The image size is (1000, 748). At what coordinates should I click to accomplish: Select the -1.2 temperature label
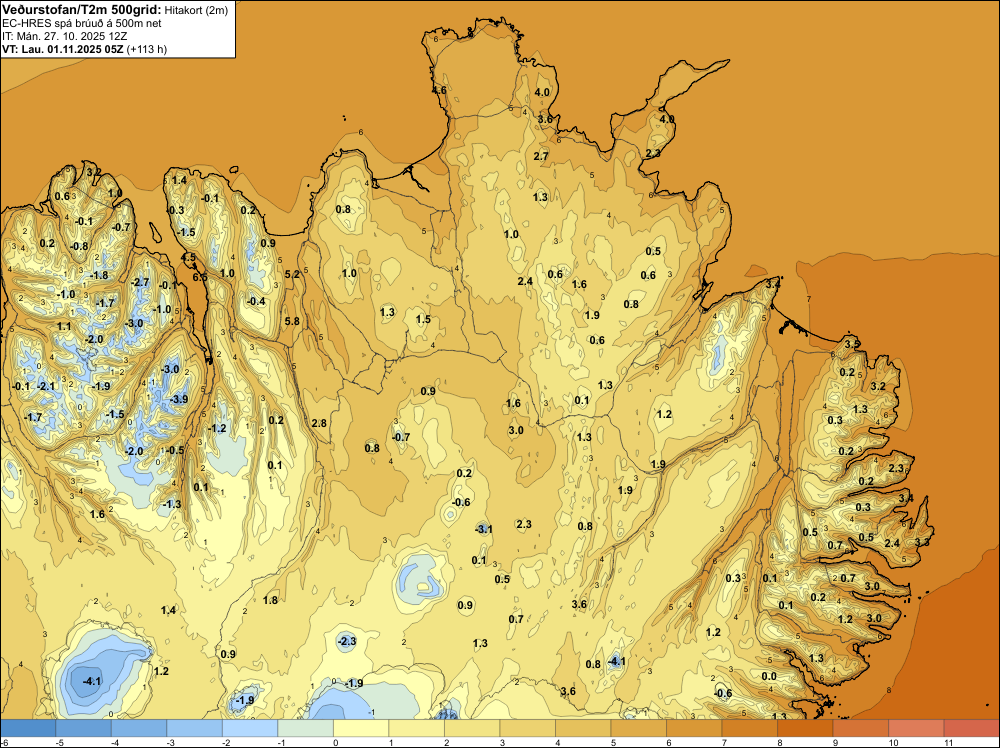click(x=217, y=428)
